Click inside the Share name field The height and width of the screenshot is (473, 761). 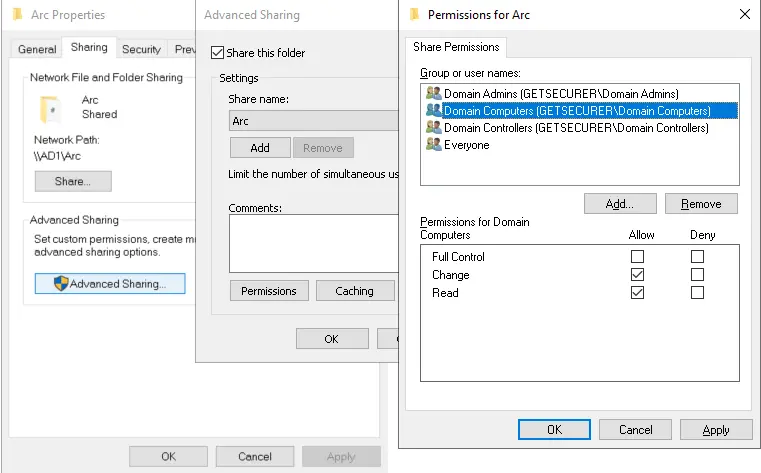312,121
